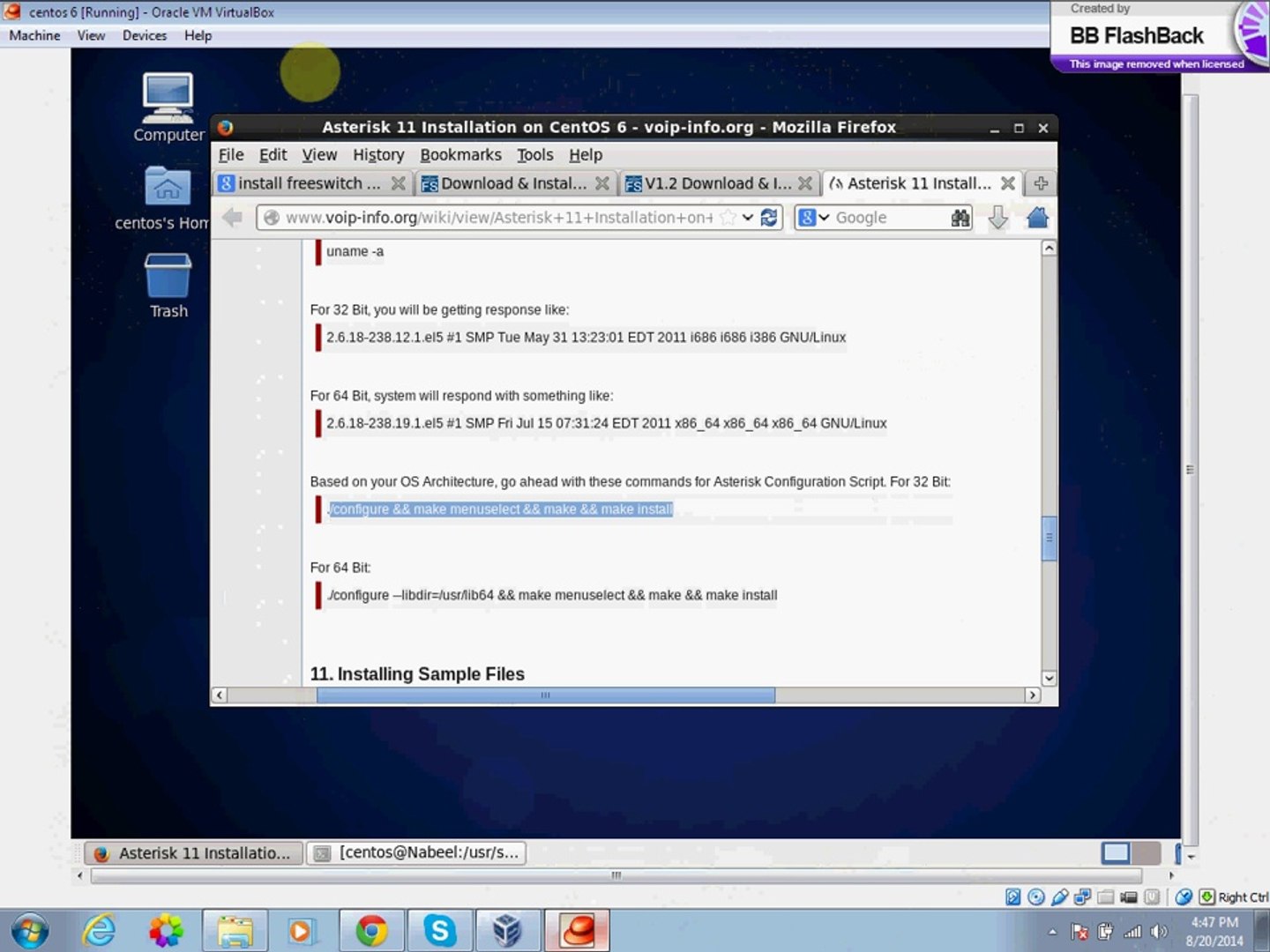Click VirtualBox shared folders status icon

(x=1105, y=896)
